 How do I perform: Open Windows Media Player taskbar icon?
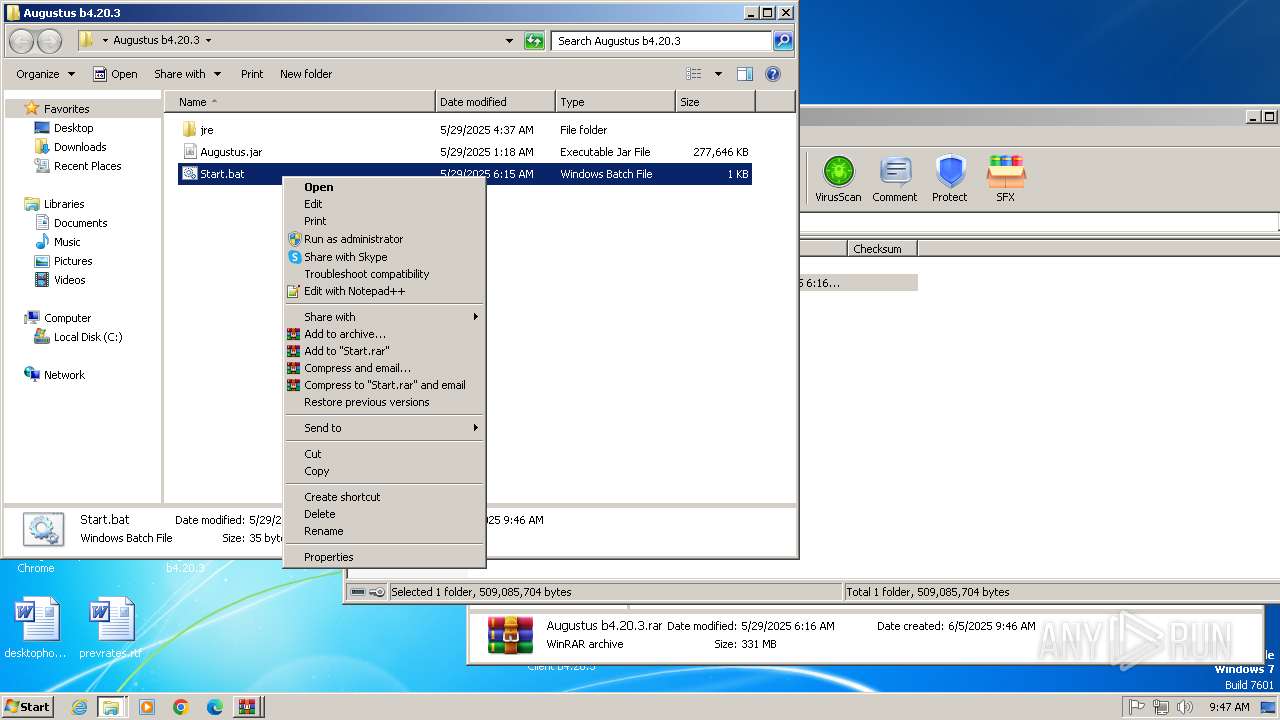click(147, 707)
